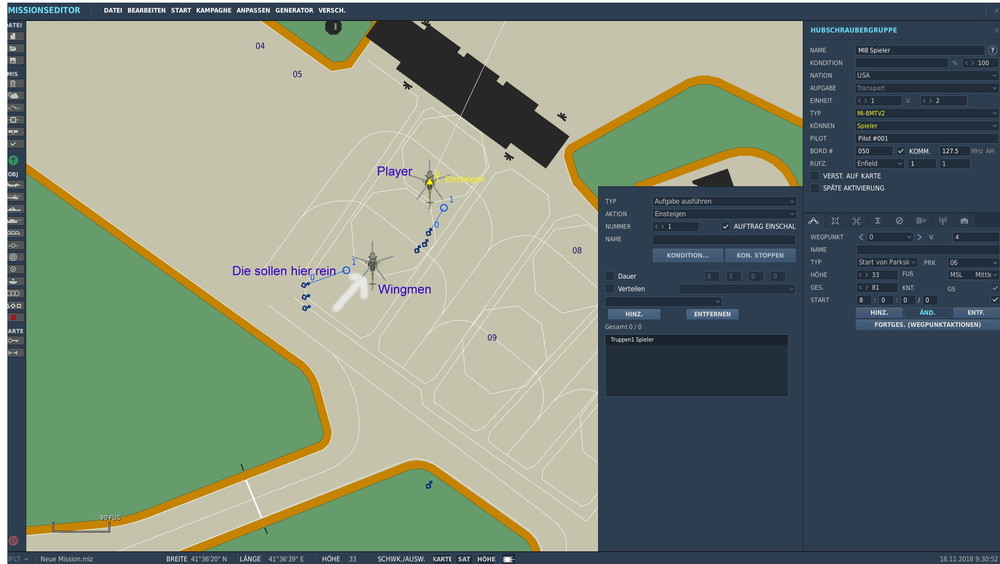Select Truppen1 Spieler in the group list
The height and width of the screenshot is (564, 1000).
pos(696,340)
